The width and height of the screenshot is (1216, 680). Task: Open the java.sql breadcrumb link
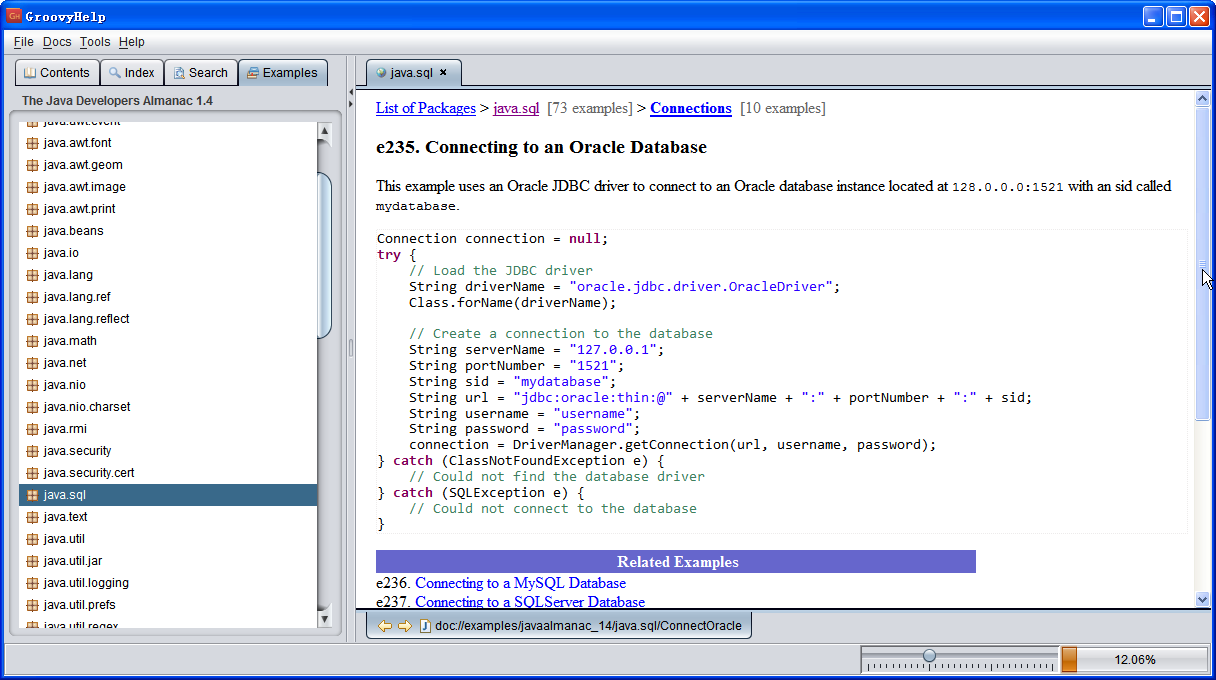(x=516, y=108)
